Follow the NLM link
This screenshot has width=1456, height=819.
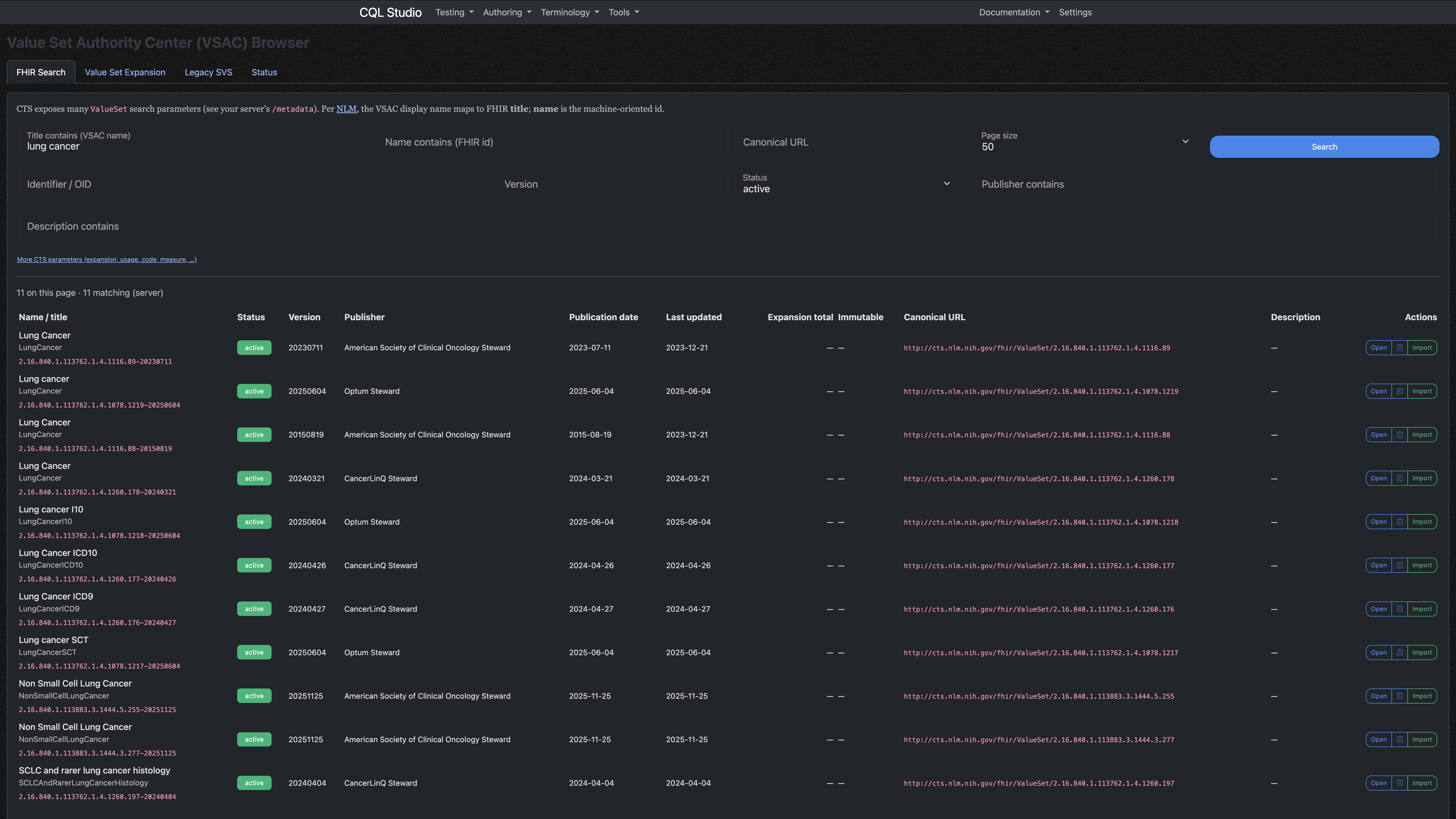pyautogui.click(x=346, y=109)
